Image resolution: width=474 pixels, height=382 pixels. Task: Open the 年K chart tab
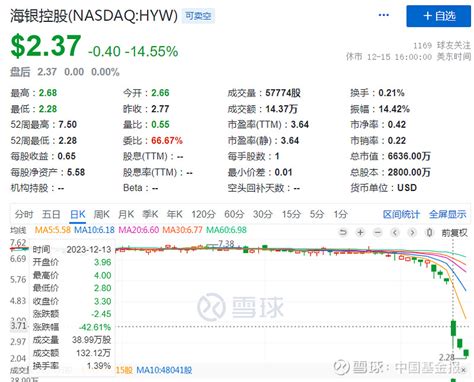point(175,214)
